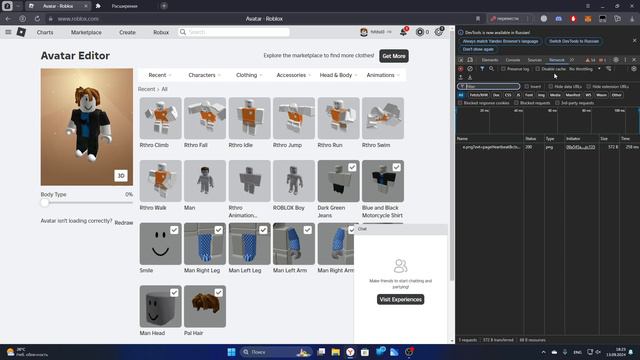Select the Rthro Climb animation thumbnail
Viewport: 640px width, 360px height.
pyautogui.click(x=160, y=118)
